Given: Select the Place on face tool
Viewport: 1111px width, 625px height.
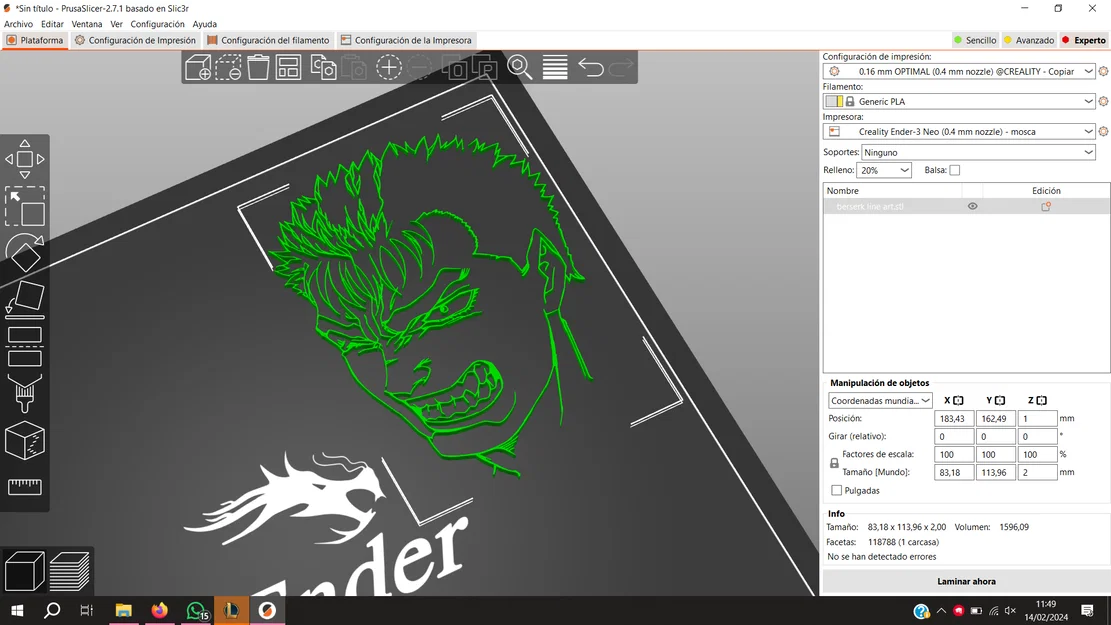Looking at the screenshot, I should click(x=25, y=298).
